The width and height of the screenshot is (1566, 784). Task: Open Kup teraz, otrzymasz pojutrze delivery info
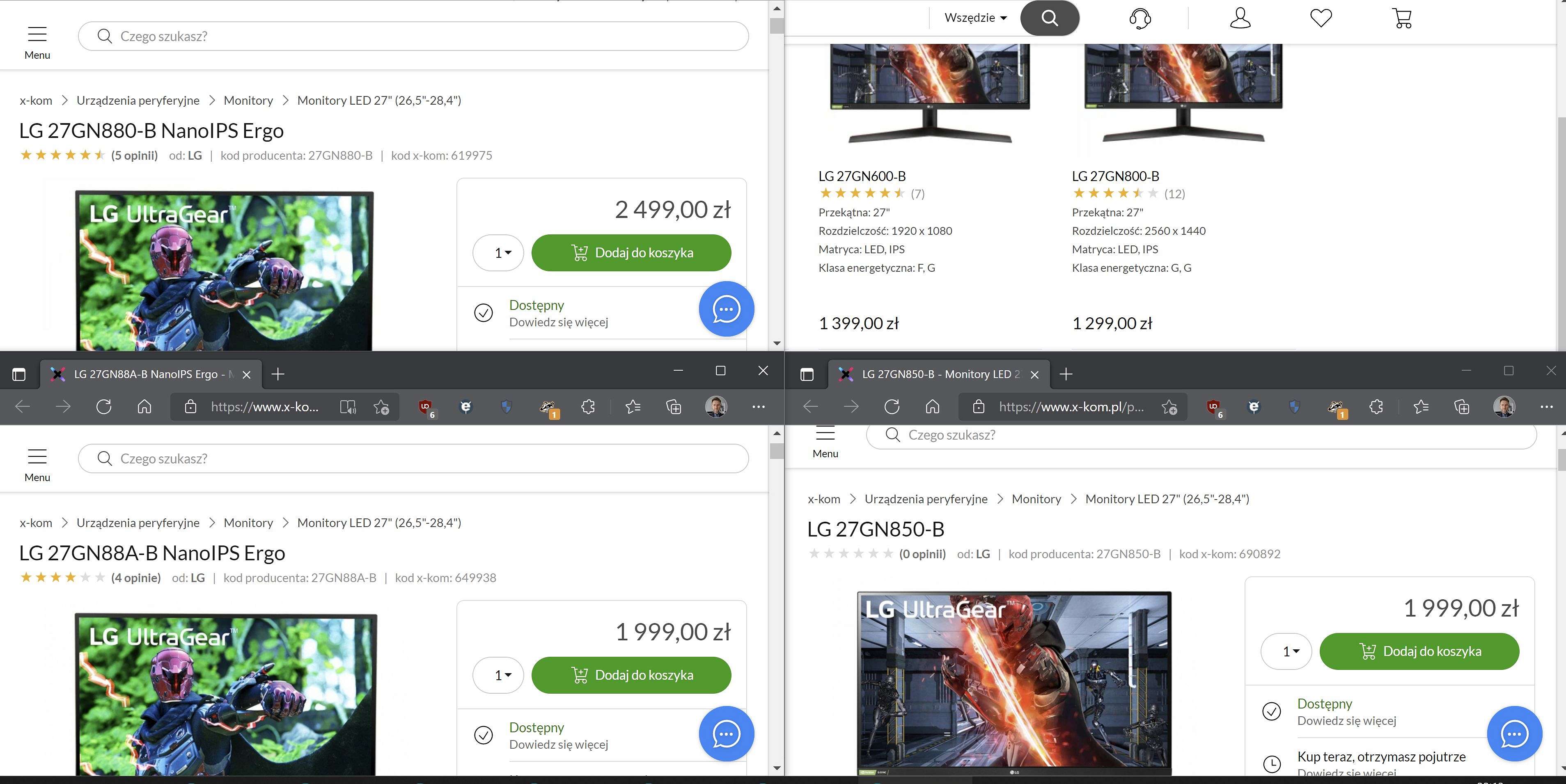1381,756
